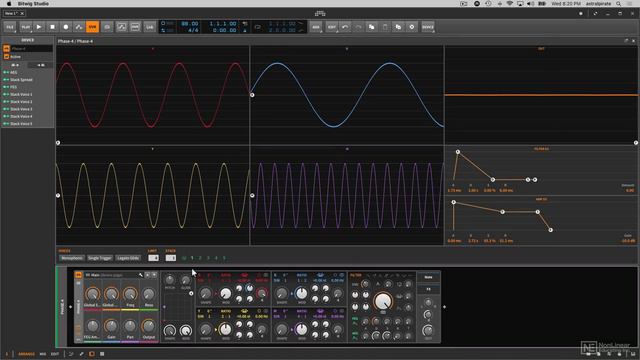
Task: Select the Phase-4 device in the list
Action: click(28, 49)
